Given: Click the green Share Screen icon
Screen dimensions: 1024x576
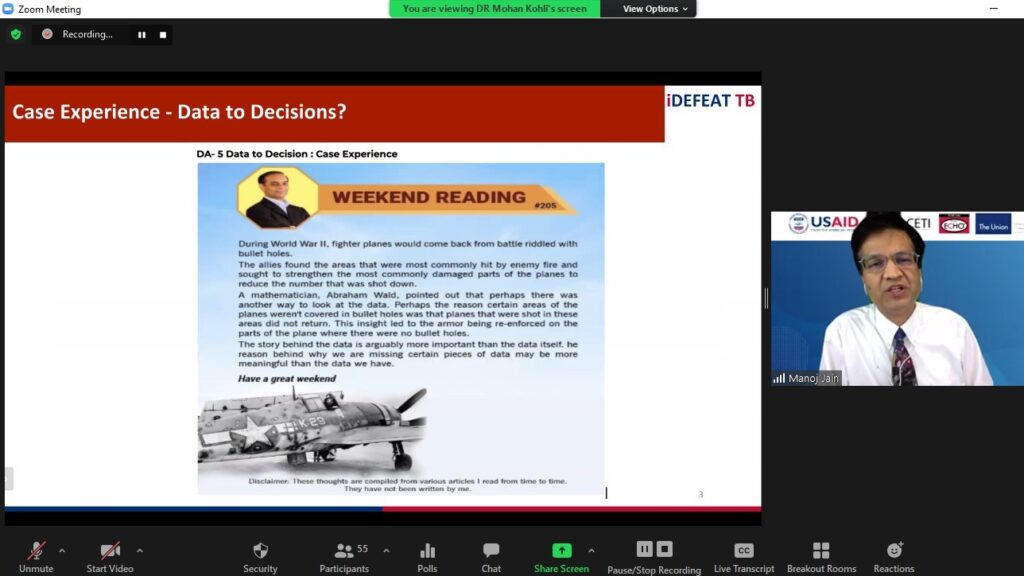Looking at the screenshot, I should tap(561, 550).
